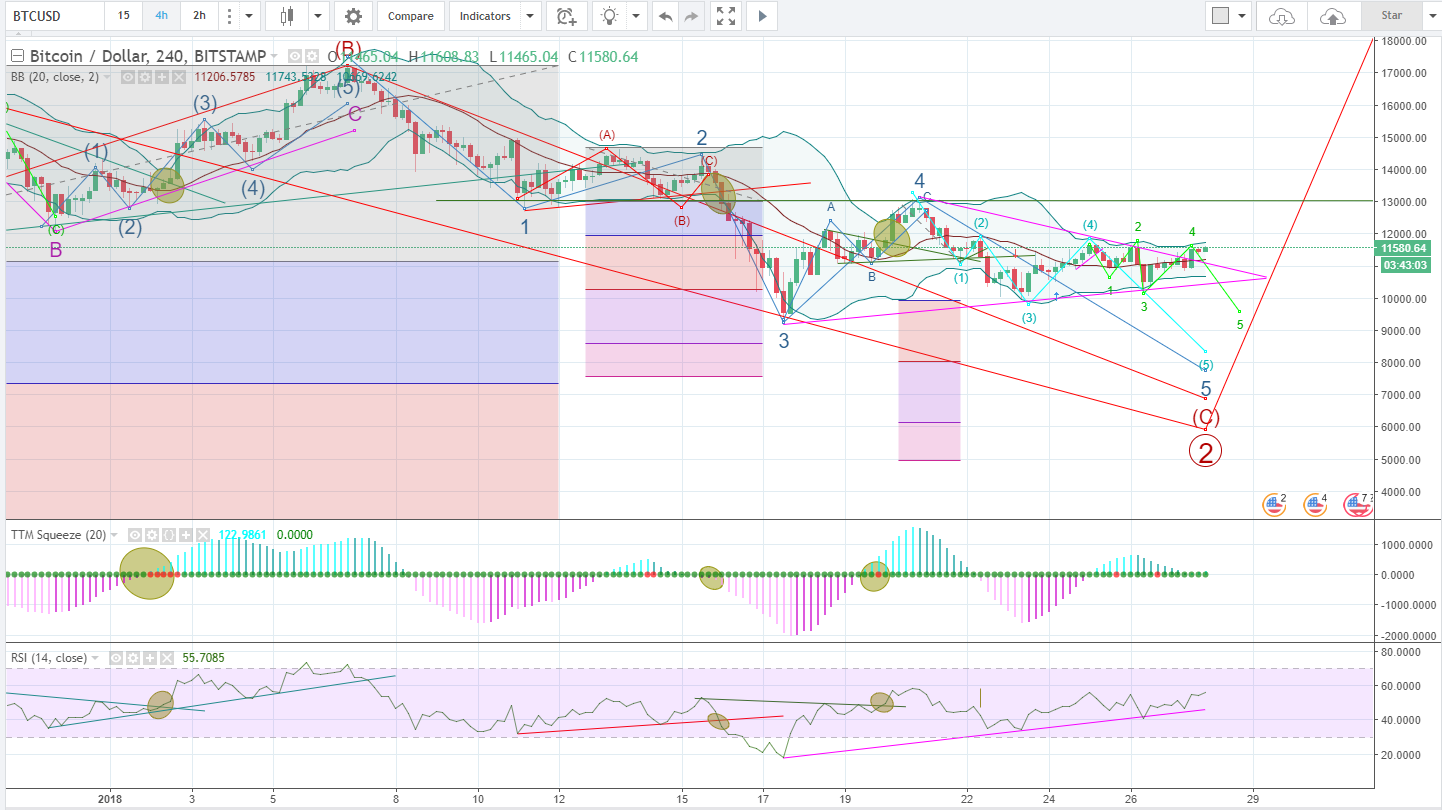Load a chart layout from the cloud
This screenshot has height=810, width=1442.
point(1282,16)
